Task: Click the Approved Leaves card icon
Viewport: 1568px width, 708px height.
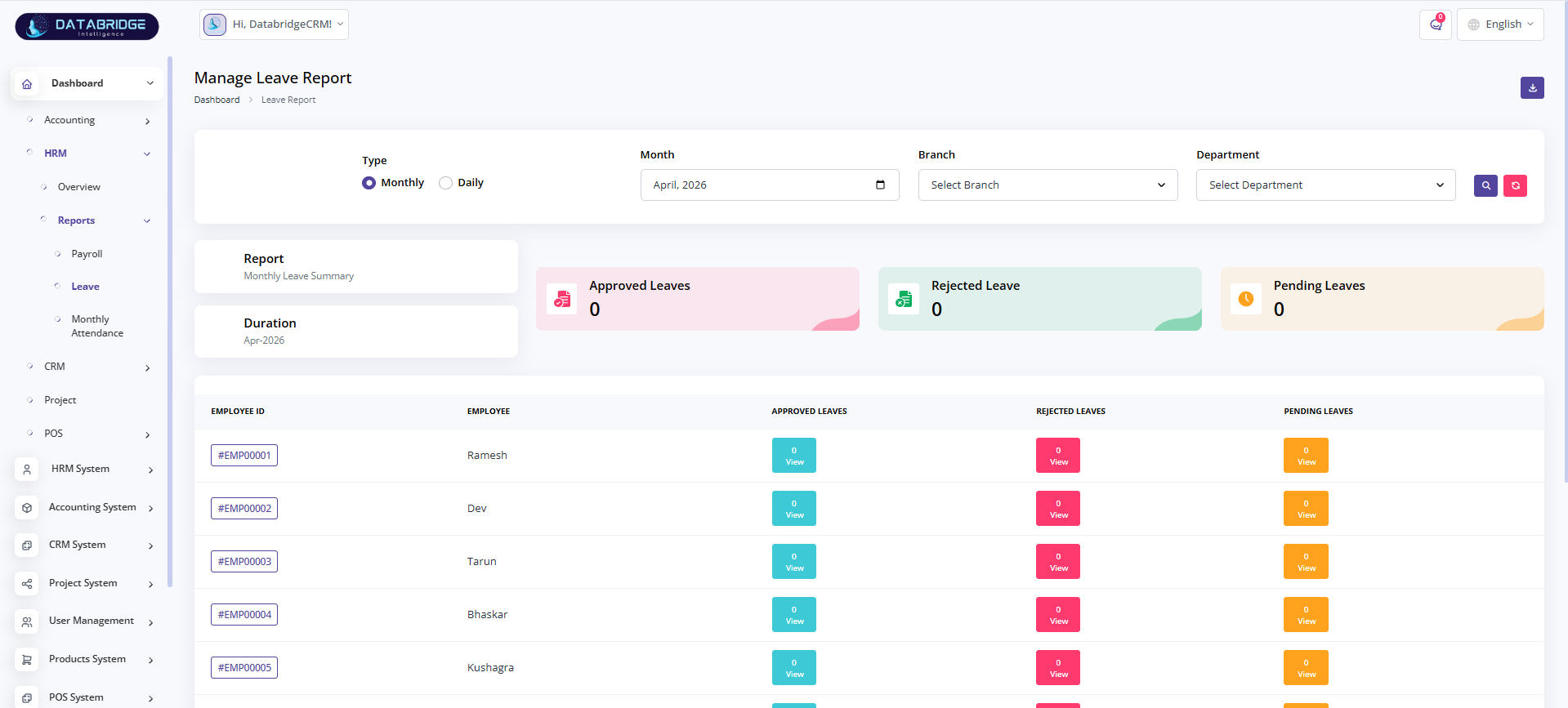Action: point(561,299)
